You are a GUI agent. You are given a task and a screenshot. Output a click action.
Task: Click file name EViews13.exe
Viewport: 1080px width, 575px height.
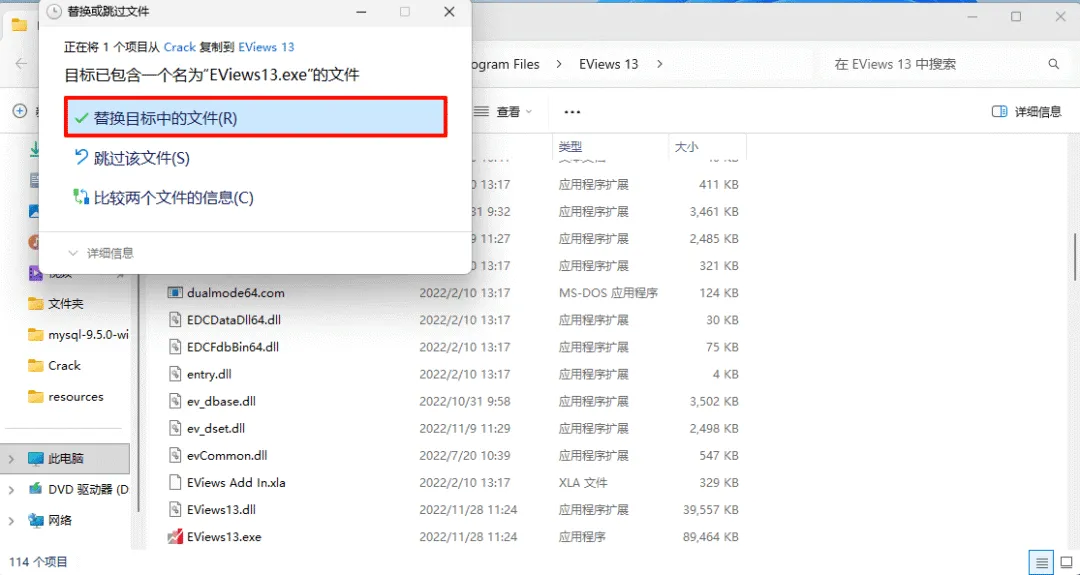coord(224,536)
